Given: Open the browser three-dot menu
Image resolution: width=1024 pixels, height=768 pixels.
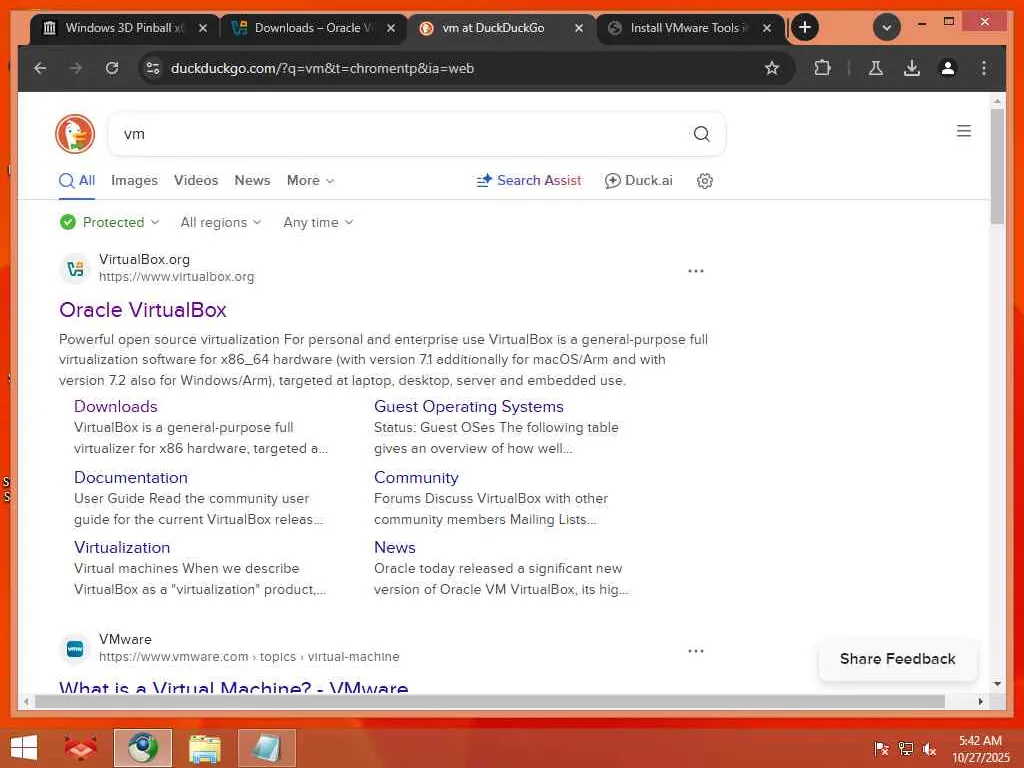Looking at the screenshot, I should 984,68.
